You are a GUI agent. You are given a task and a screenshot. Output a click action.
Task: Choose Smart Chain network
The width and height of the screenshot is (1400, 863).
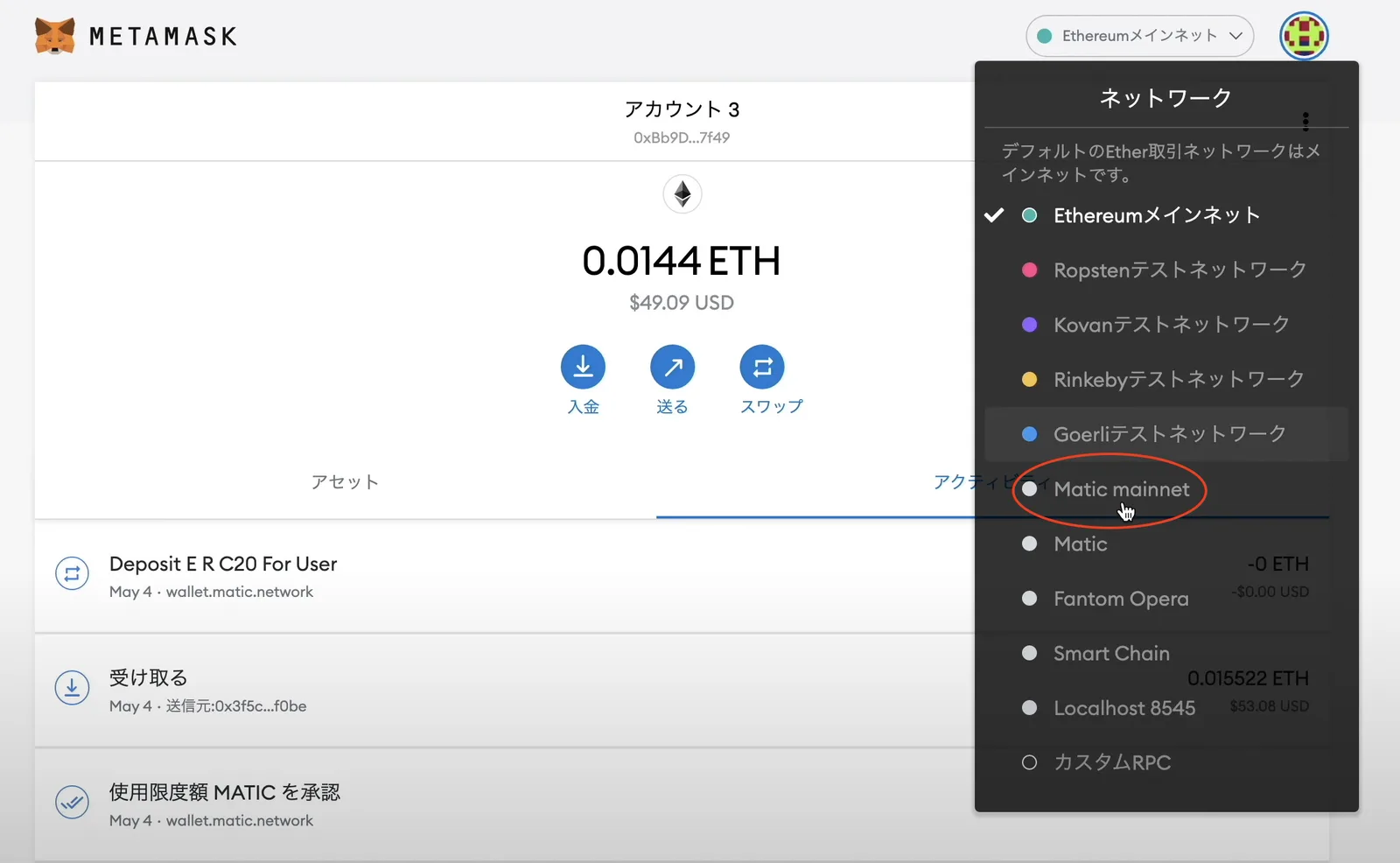coord(1166,653)
